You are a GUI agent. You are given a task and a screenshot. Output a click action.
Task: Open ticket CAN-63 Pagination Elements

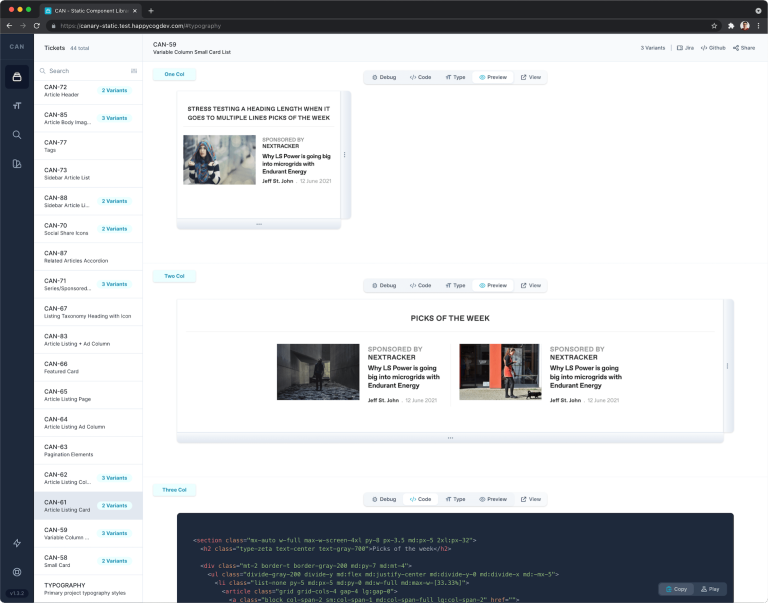[88, 450]
